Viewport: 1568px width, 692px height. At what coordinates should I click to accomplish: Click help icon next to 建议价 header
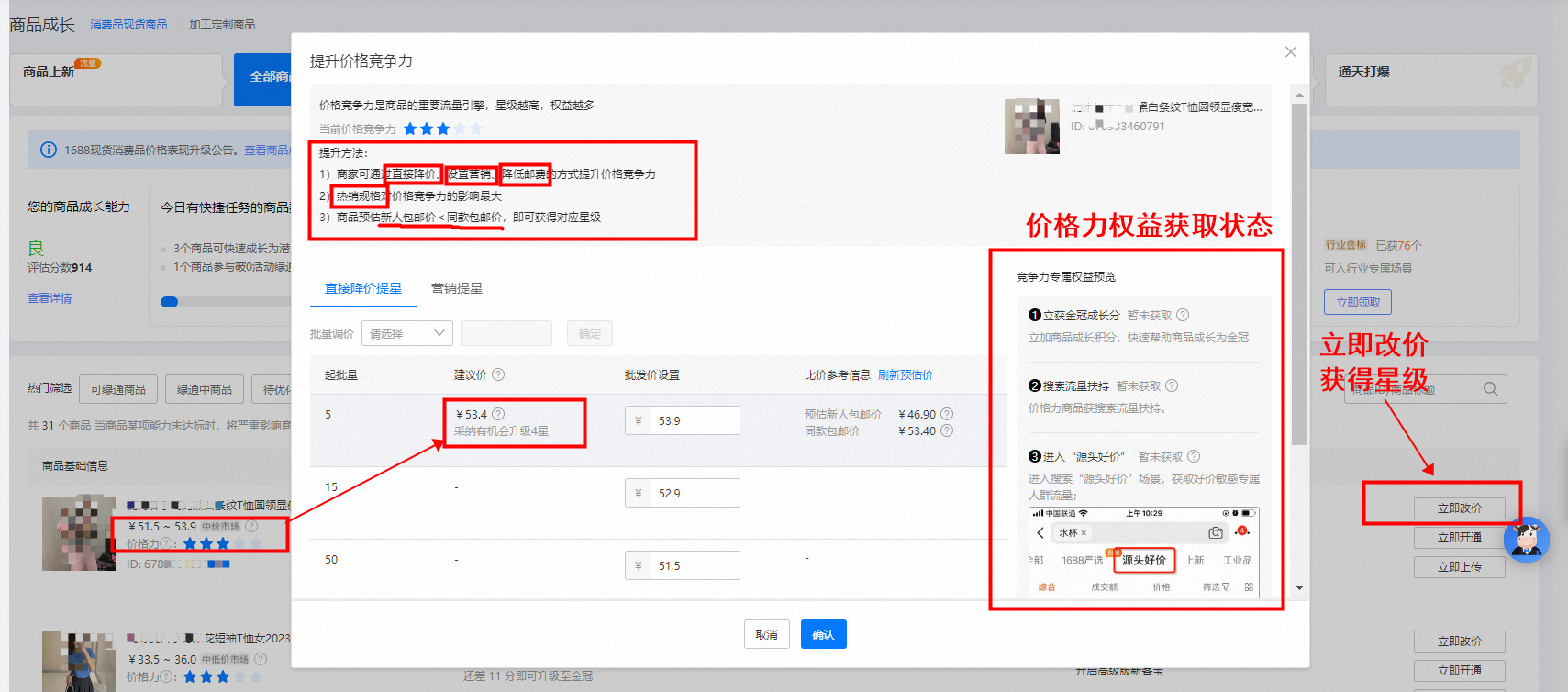(x=498, y=374)
